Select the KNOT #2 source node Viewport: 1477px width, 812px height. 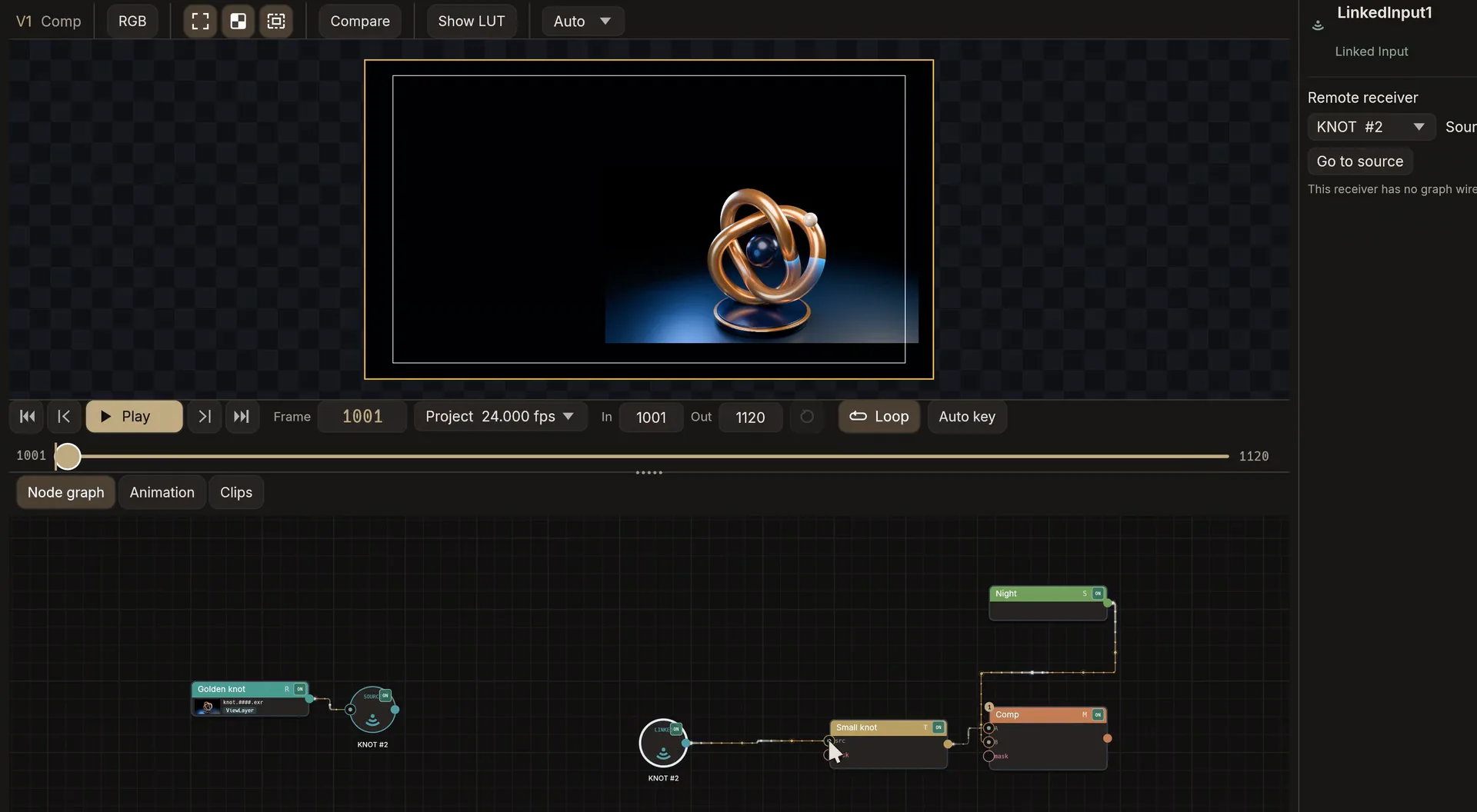point(372,710)
